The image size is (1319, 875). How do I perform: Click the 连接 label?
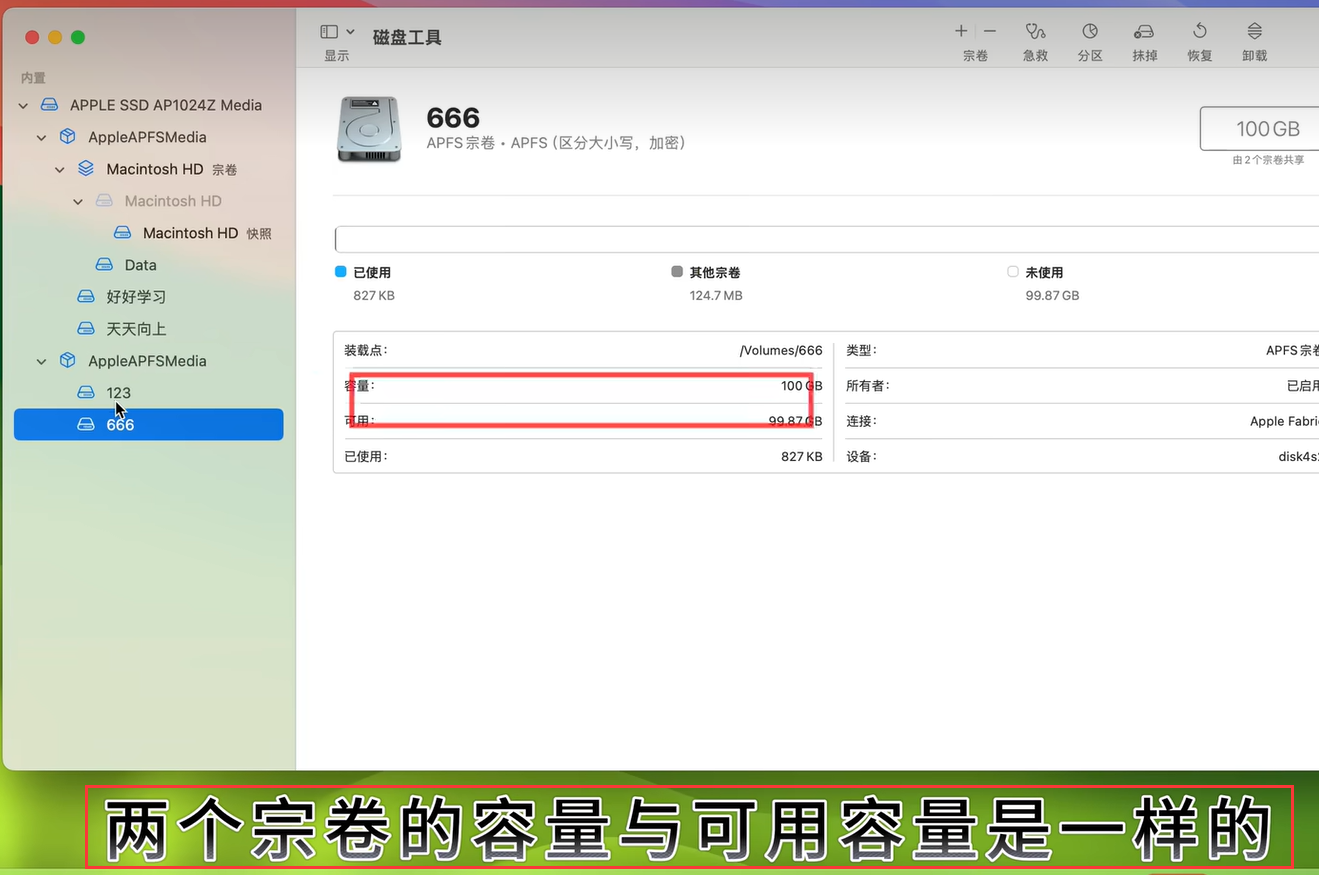[x=861, y=421]
